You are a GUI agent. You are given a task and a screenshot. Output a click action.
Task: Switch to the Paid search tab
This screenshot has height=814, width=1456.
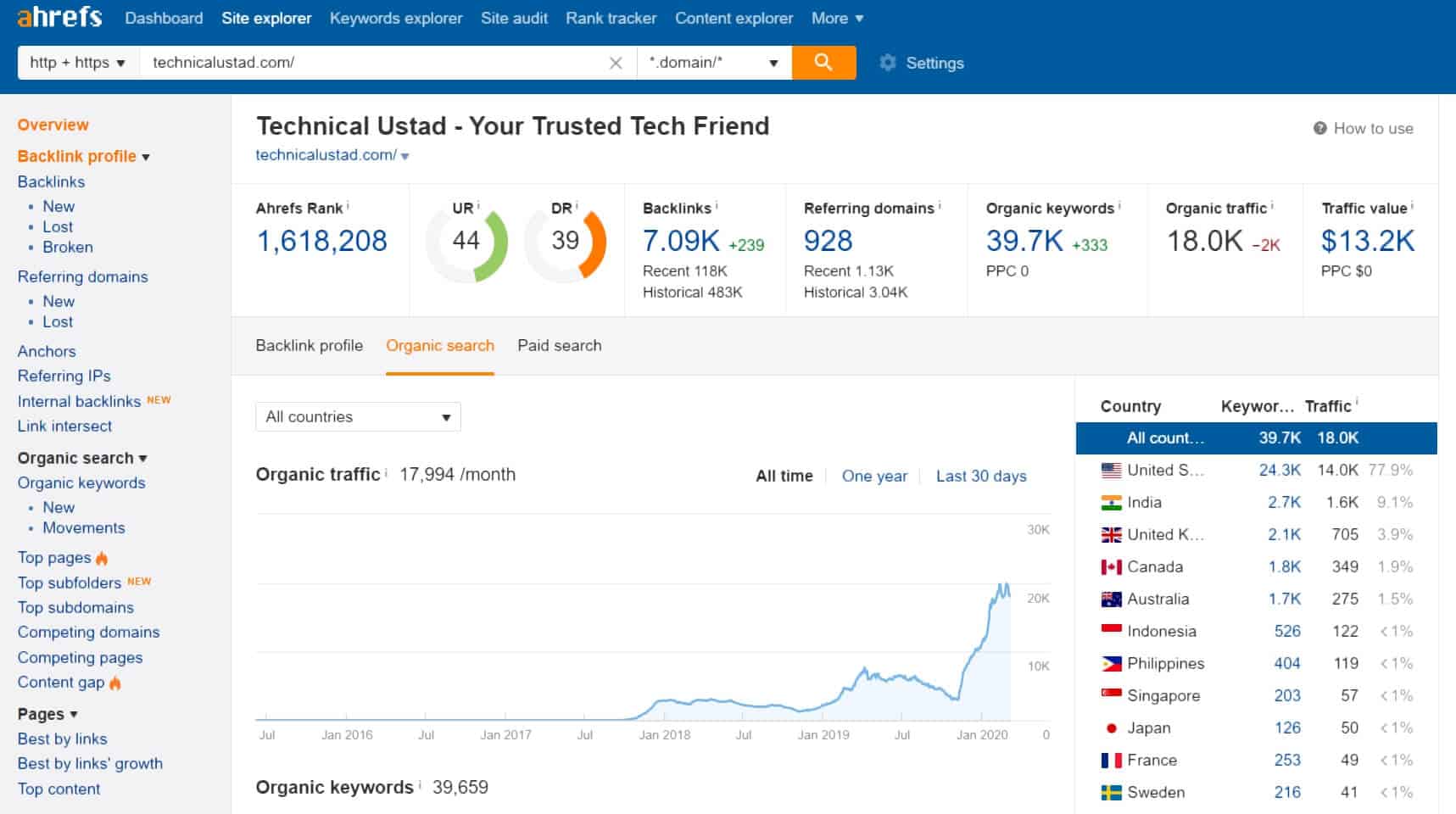[560, 345]
